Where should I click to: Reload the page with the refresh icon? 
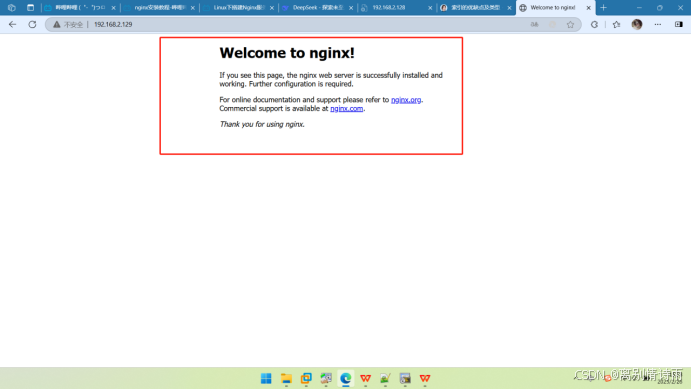[32, 25]
